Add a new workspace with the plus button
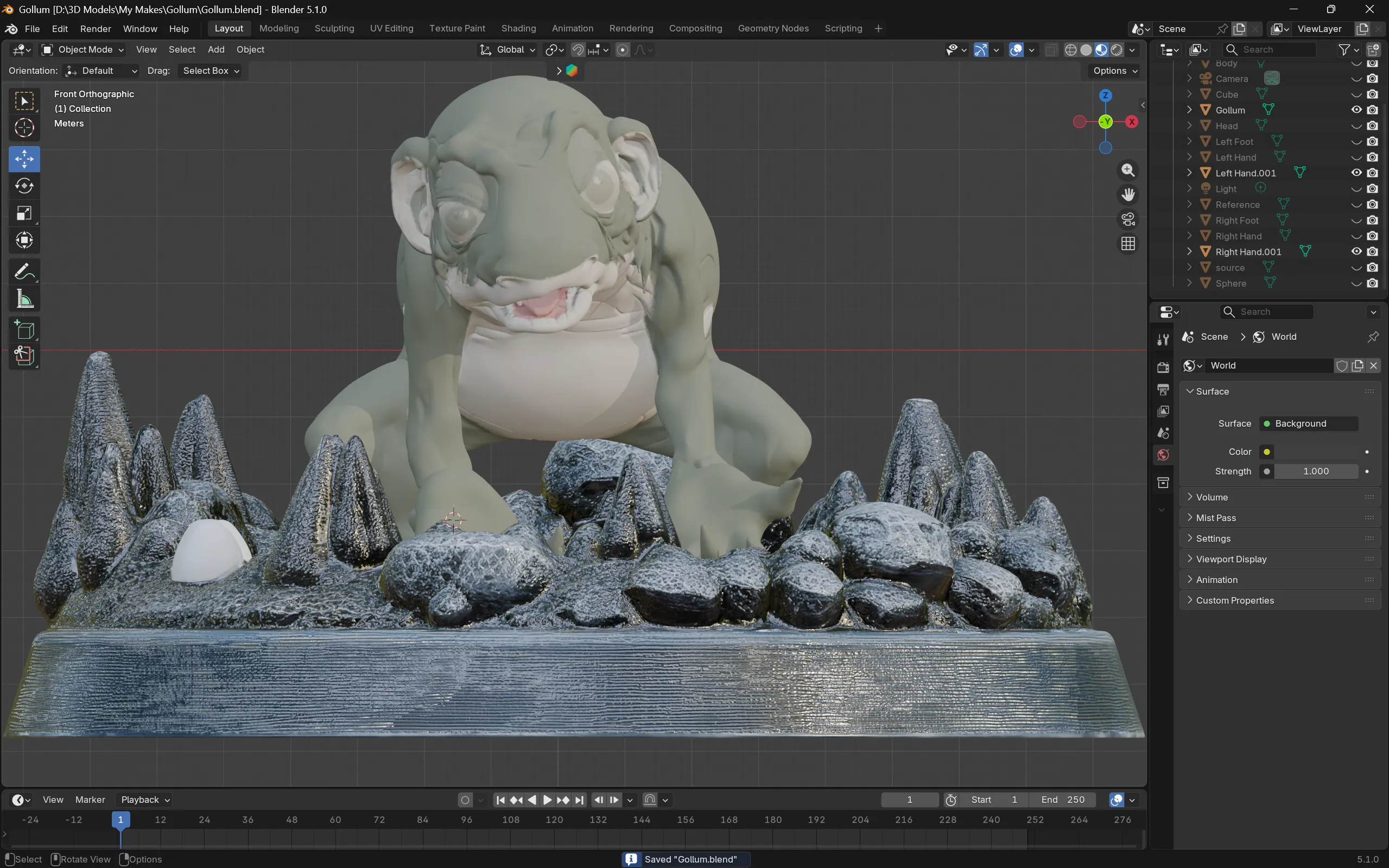This screenshot has width=1389, height=868. [x=878, y=29]
